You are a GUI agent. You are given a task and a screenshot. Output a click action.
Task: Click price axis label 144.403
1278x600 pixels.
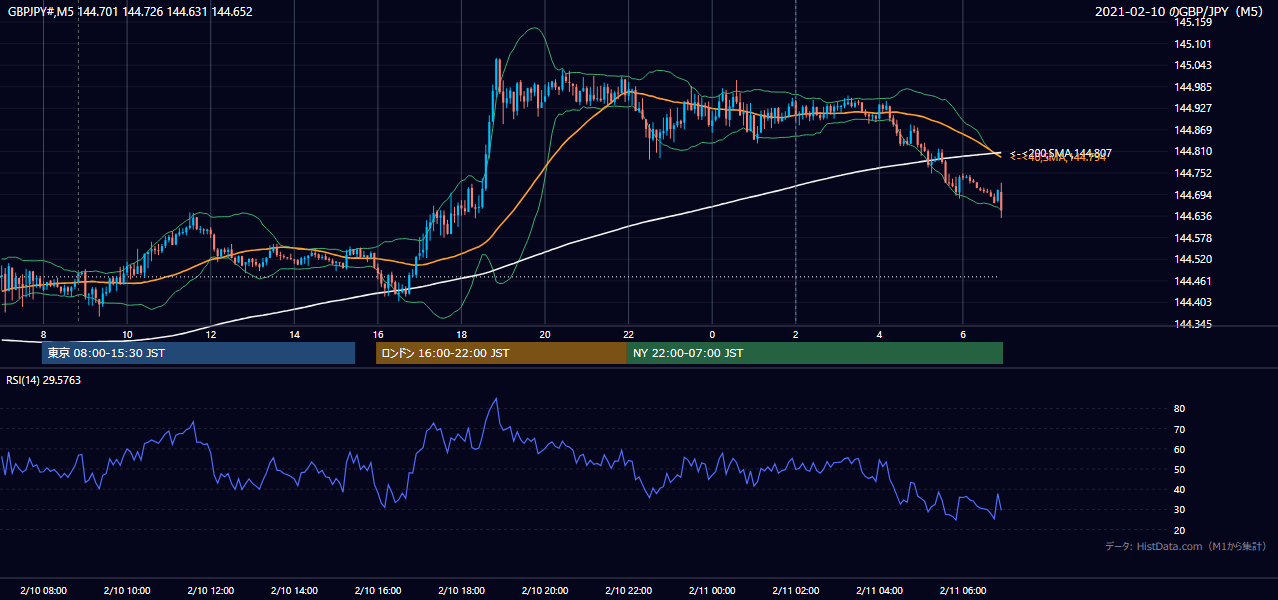(1193, 302)
